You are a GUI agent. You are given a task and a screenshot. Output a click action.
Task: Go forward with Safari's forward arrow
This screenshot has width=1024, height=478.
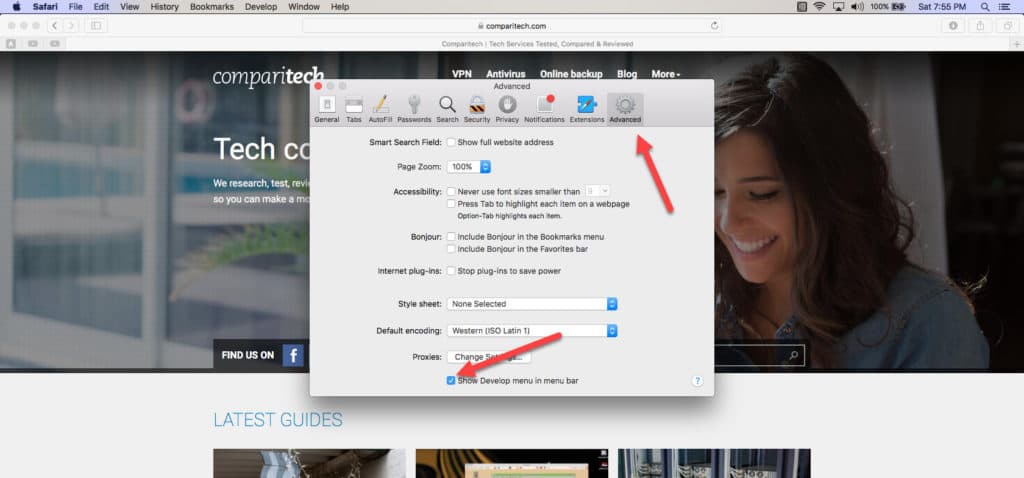click(x=71, y=25)
